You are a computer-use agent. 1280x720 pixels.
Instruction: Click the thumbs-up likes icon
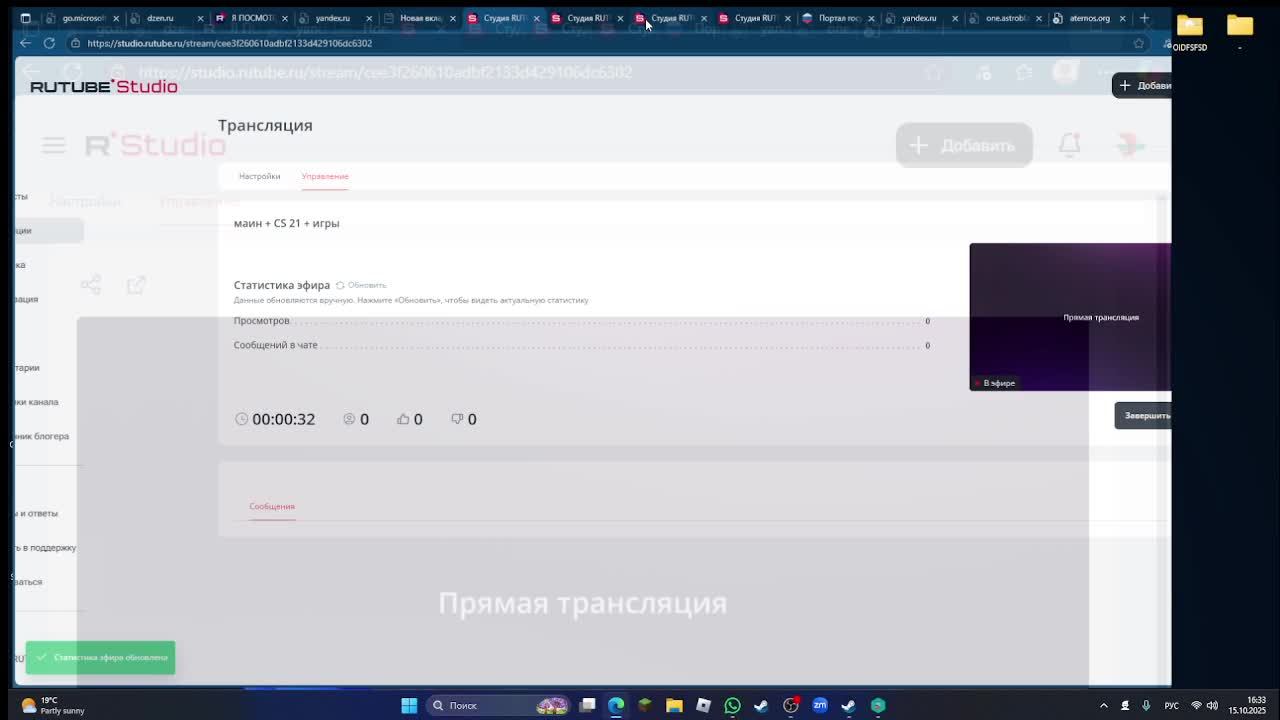tap(403, 419)
